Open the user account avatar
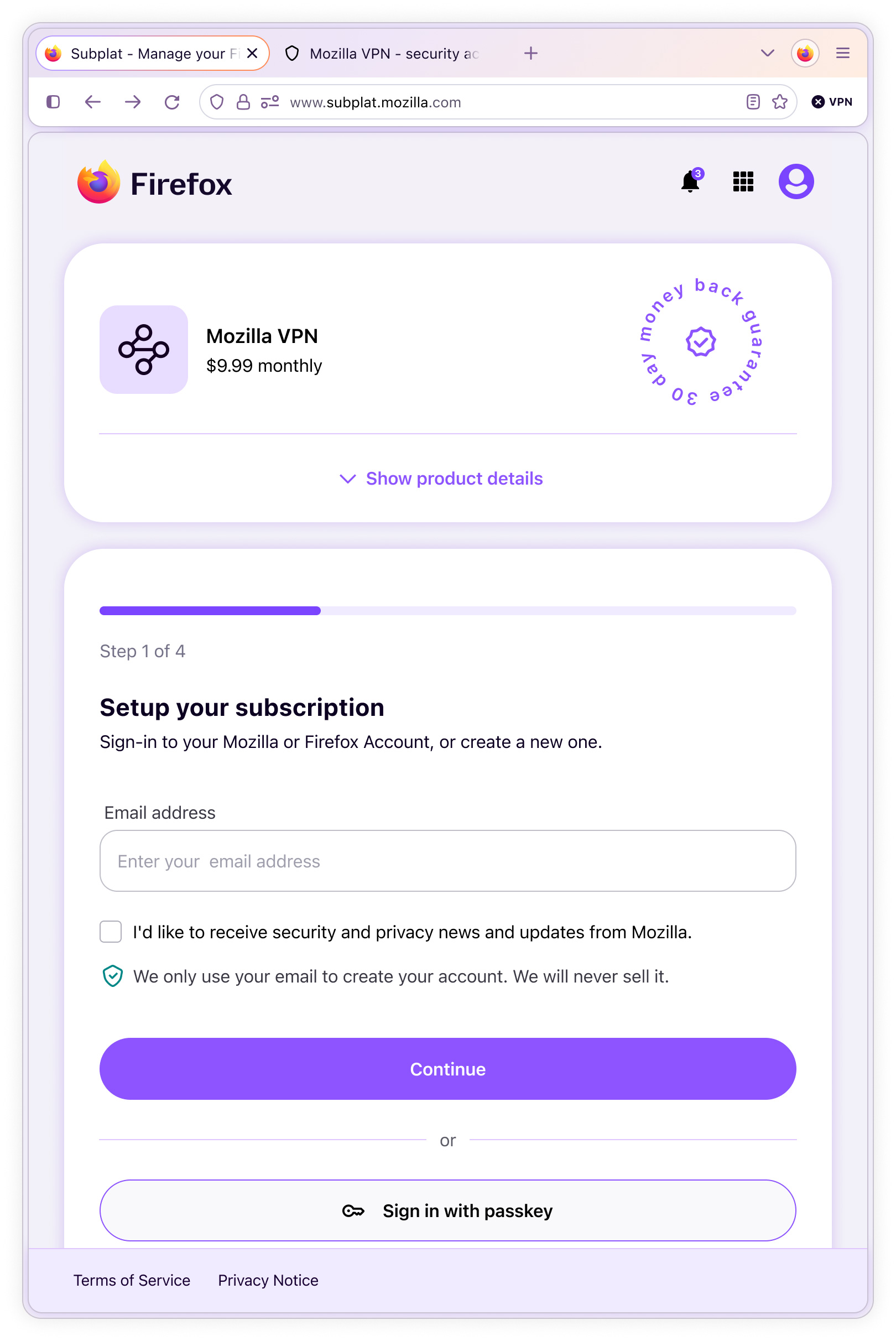Image resolution: width=896 pixels, height=1341 pixels. point(795,182)
